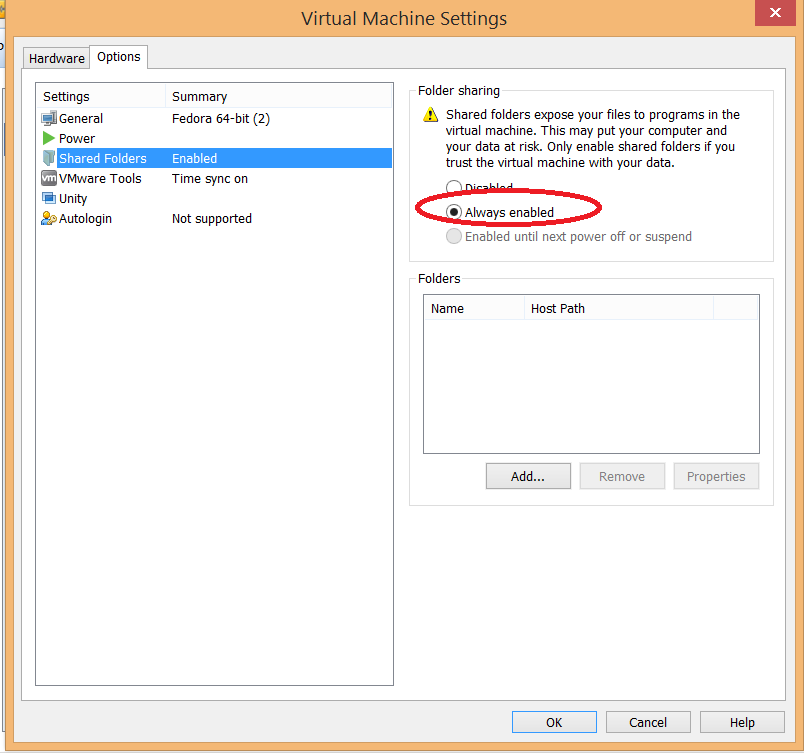Click the 'Enabled' summary for Shared Folders
Image resolution: width=804 pixels, height=753 pixels.
tap(194, 158)
